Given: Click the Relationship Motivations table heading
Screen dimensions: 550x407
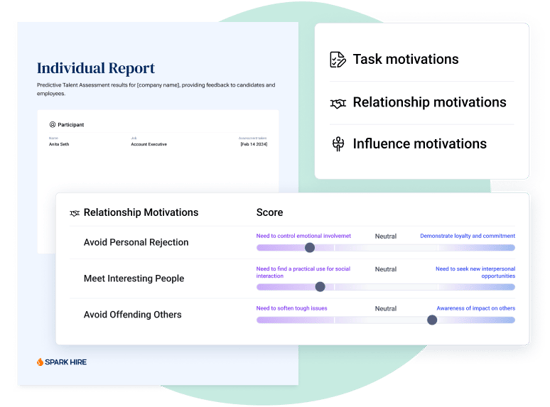Looking at the screenshot, I should click(x=141, y=212).
